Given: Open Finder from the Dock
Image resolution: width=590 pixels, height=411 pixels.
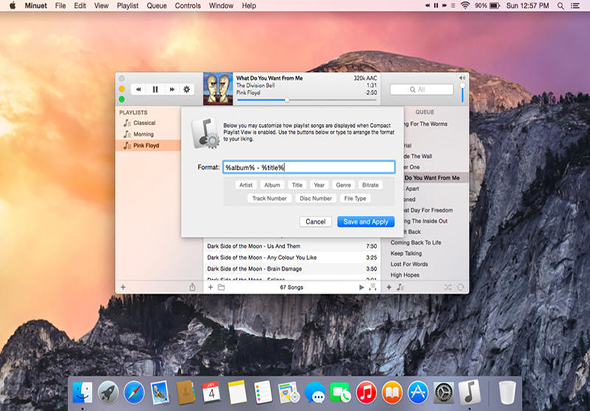Looking at the screenshot, I should [82, 392].
